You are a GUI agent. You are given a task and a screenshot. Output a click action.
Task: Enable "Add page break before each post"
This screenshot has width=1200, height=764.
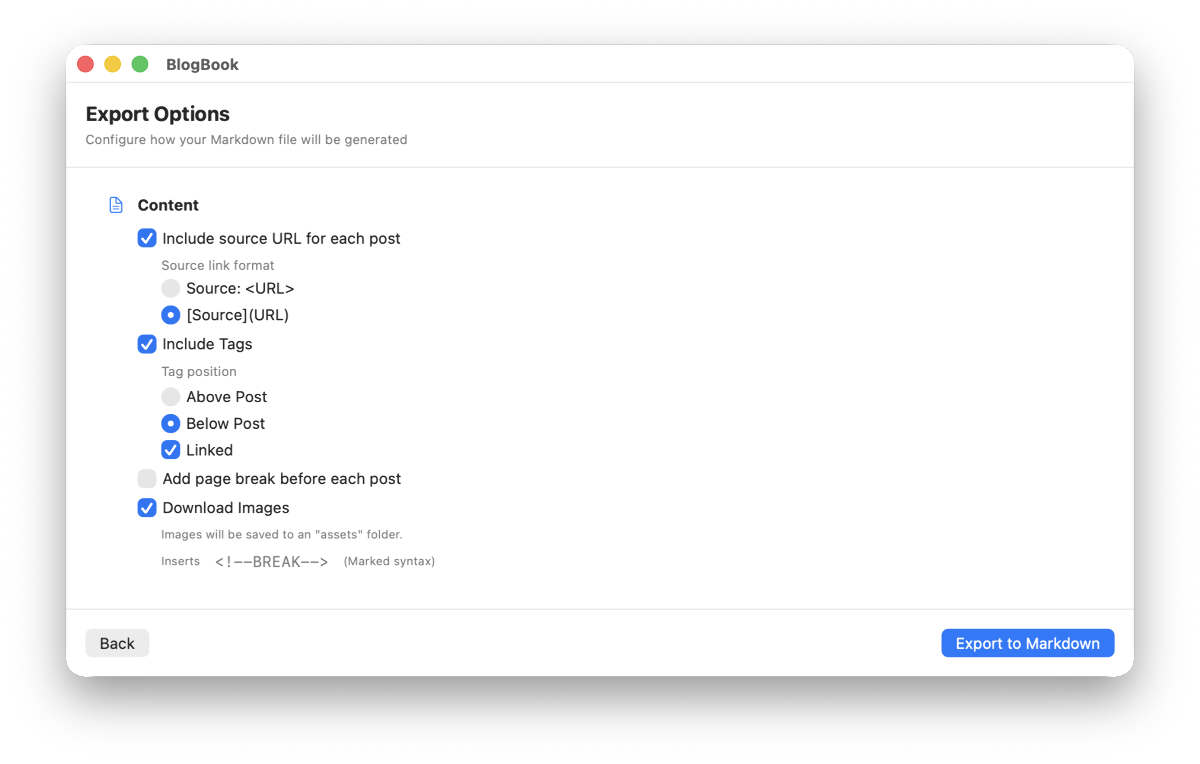147,479
